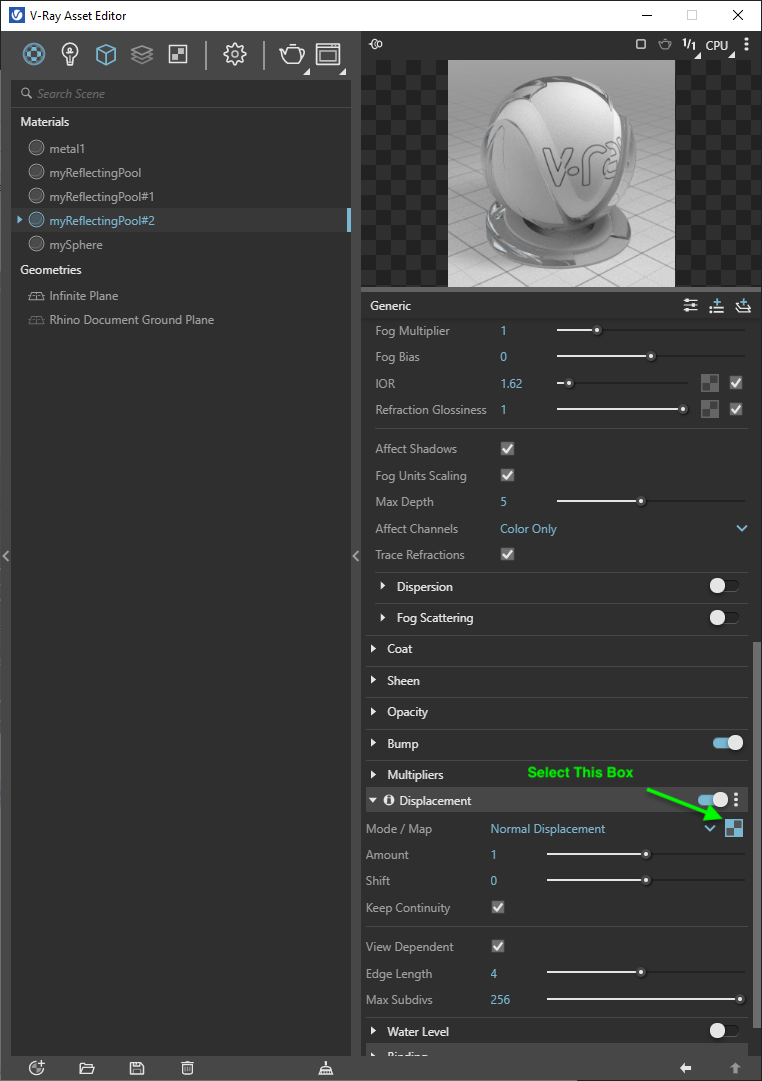762x1081 pixels.
Task: Uncheck Trace Refractions
Action: (508, 554)
